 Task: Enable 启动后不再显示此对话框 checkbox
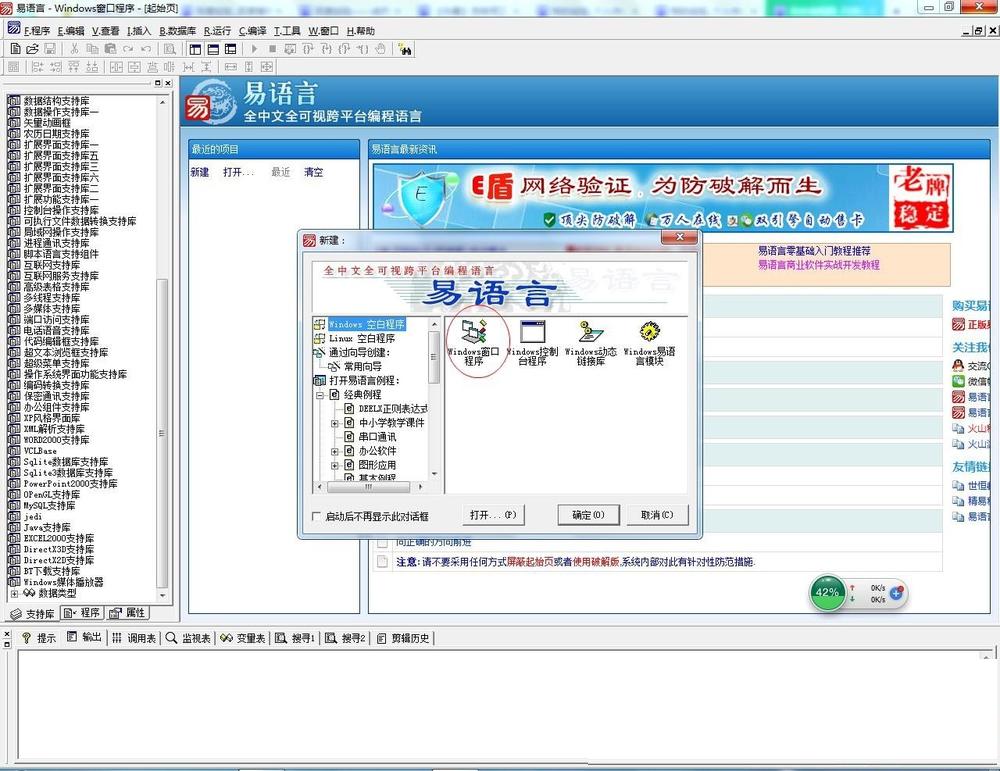317,516
